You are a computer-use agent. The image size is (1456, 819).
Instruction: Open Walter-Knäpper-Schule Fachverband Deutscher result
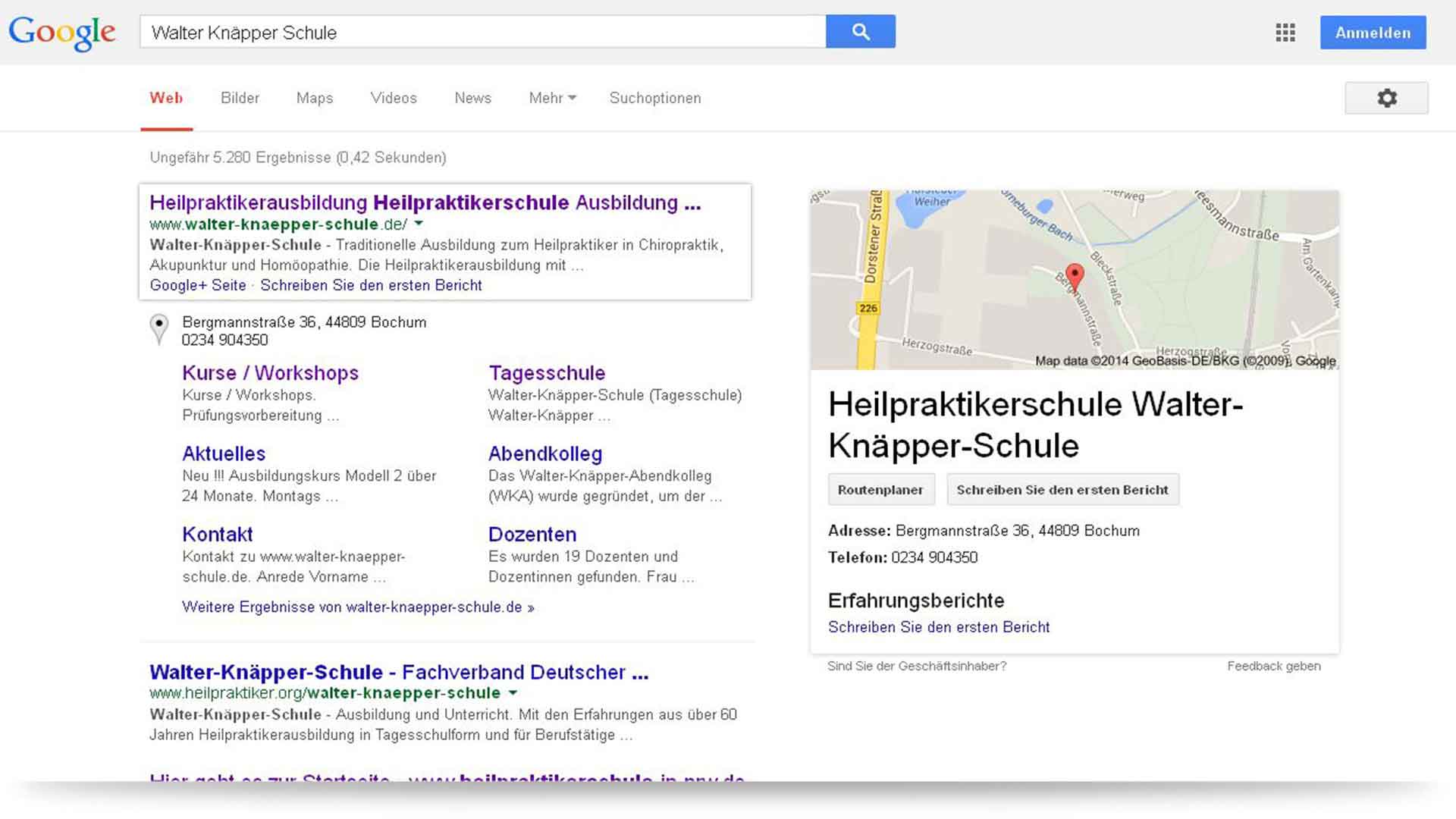pos(399,672)
